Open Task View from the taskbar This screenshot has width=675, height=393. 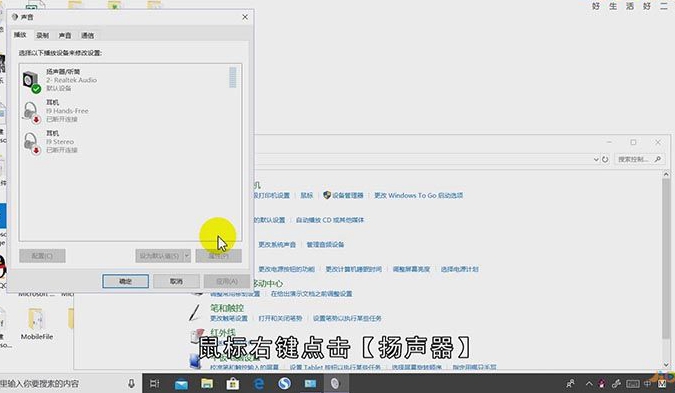(155, 384)
